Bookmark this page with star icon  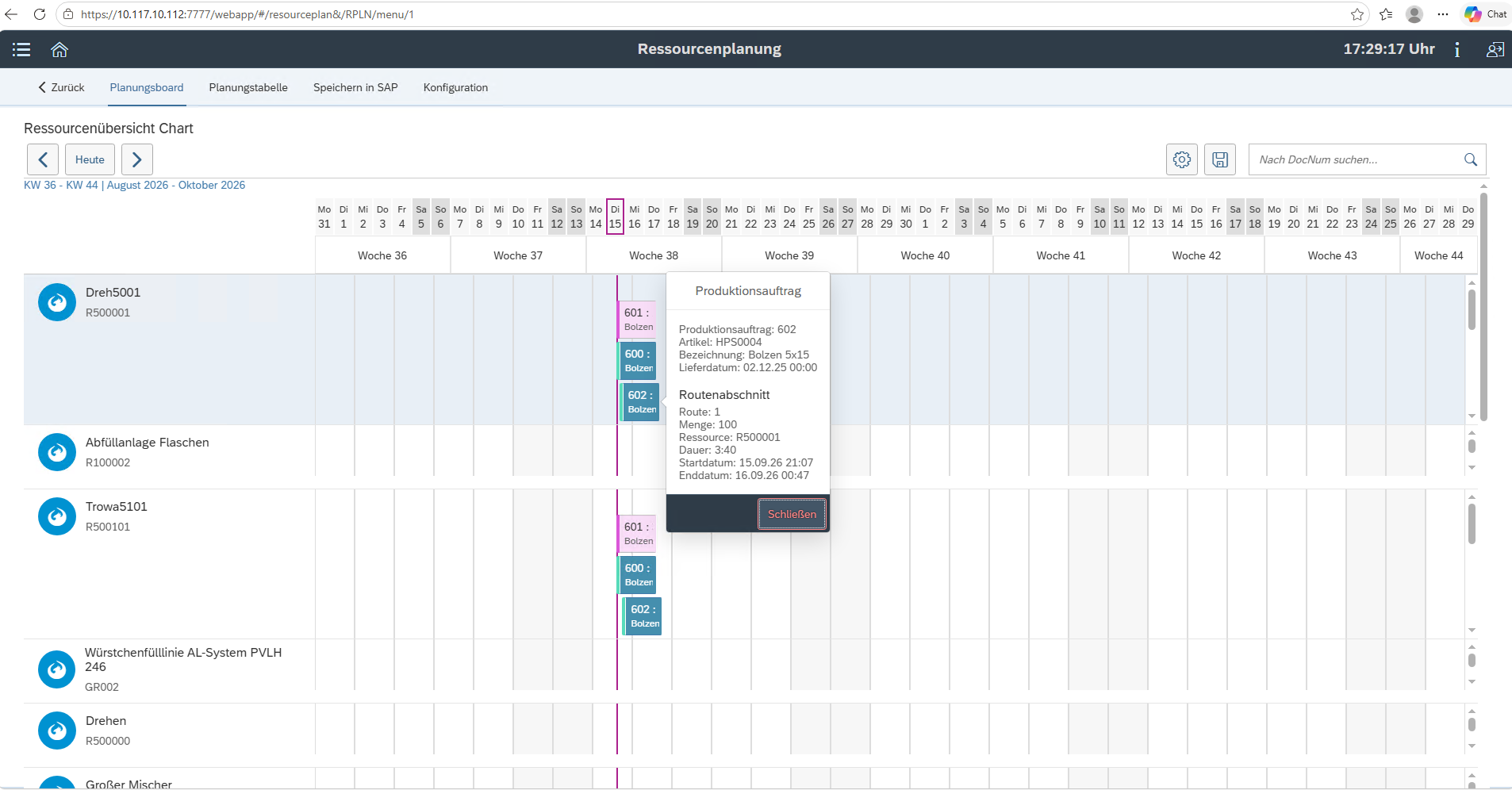1357,14
